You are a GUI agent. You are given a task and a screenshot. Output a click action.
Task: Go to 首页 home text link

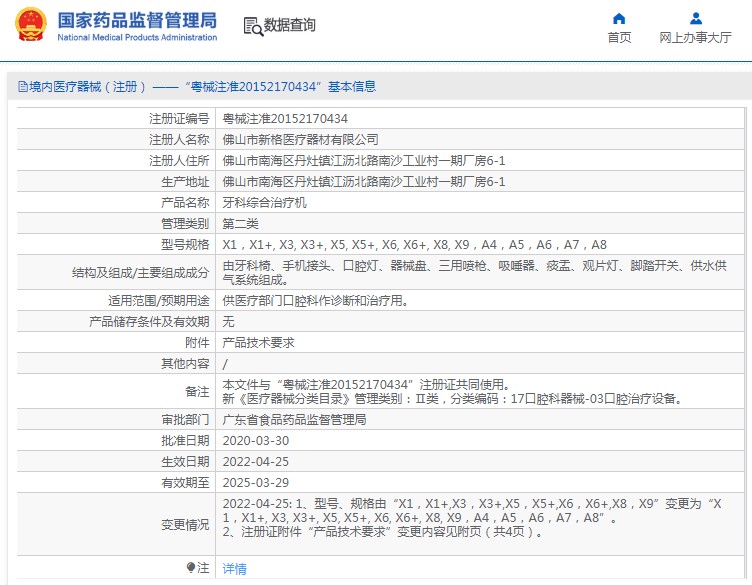click(619, 37)
